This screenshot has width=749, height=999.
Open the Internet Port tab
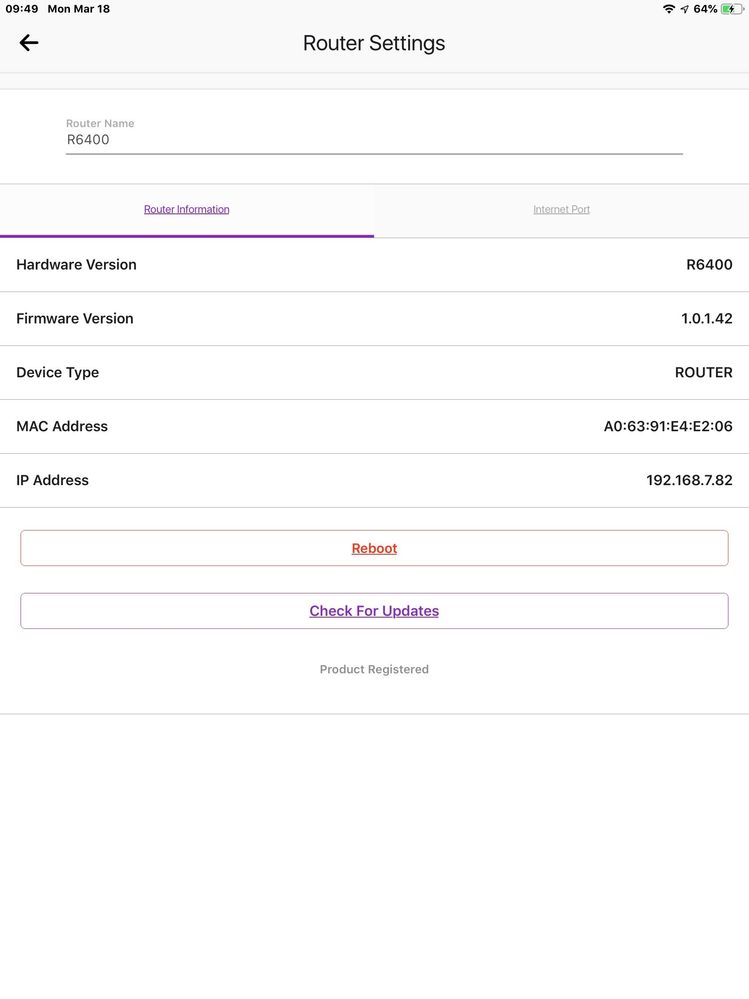[x=561, y=210]
